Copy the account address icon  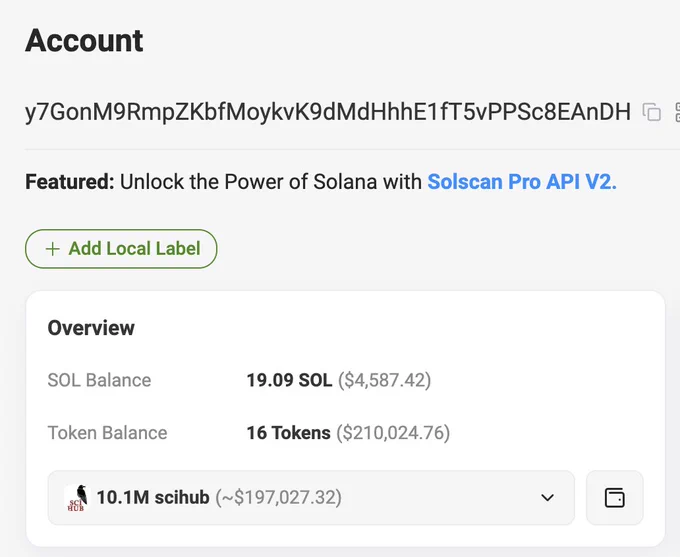point(651,112)
